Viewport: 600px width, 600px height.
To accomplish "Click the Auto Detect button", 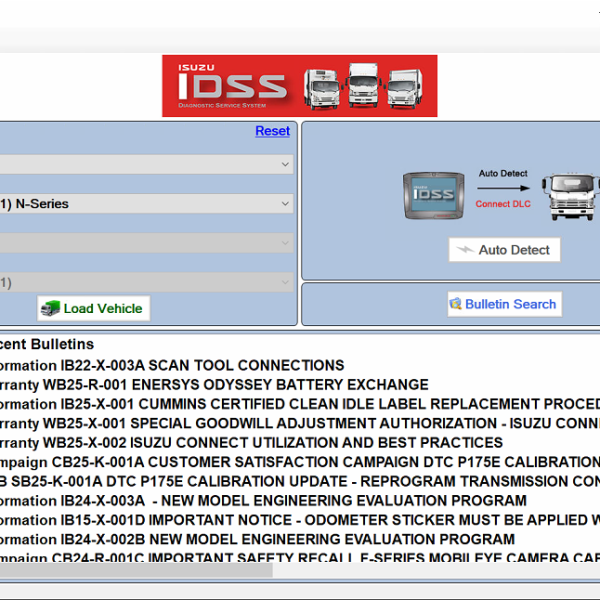I will click(504, 250).
